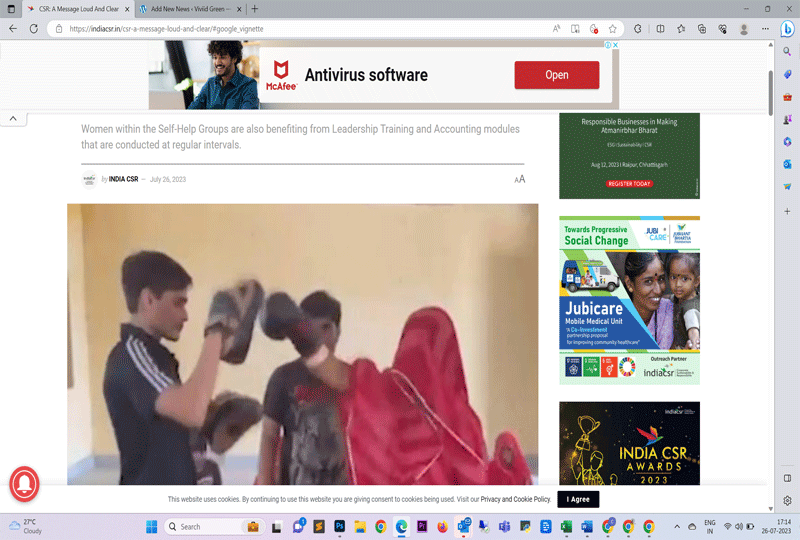
Task: Open sidebar customize settings gear
Action: click(787, 500)
